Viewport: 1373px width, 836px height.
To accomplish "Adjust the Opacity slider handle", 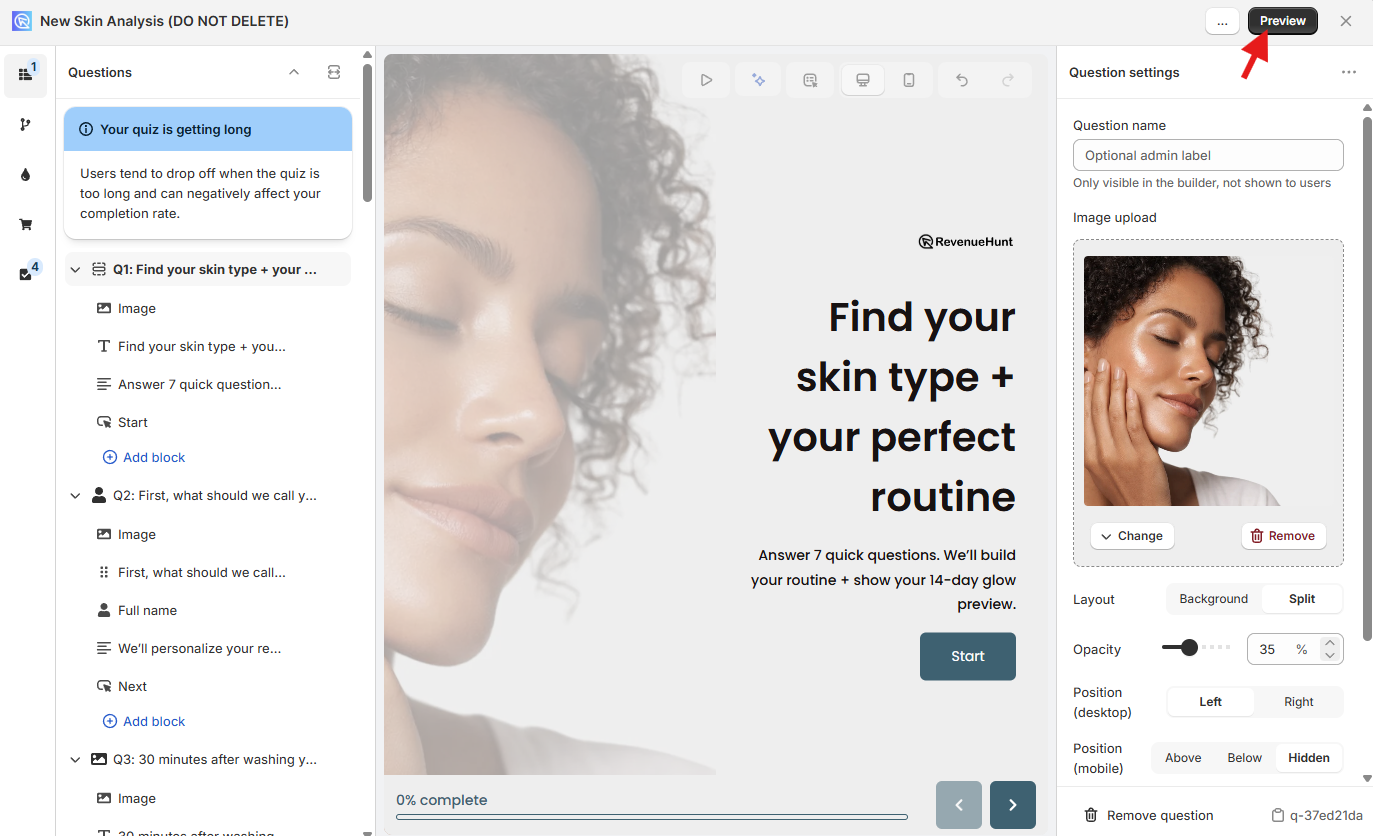I will tap(1189, 648).
